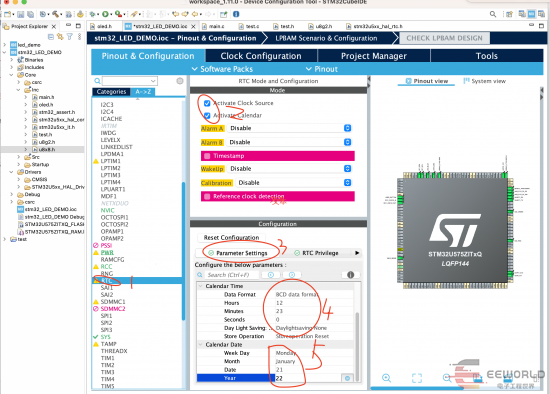
Task: Click the search magnifier in the top toolbar
Action: [493, 14]
